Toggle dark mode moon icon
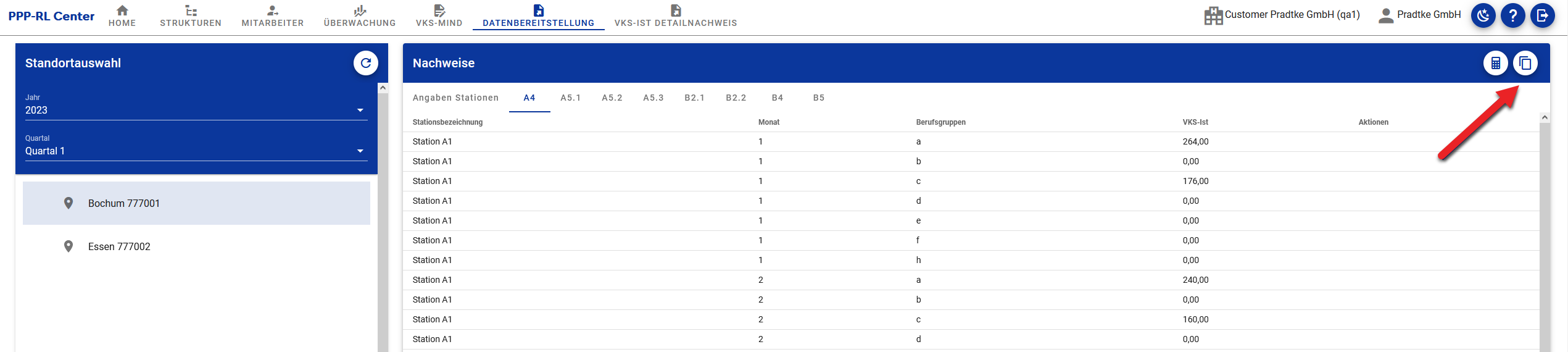Image resolution: width=1568 pixels, height=352 pixels. [x=1483, y=15]
